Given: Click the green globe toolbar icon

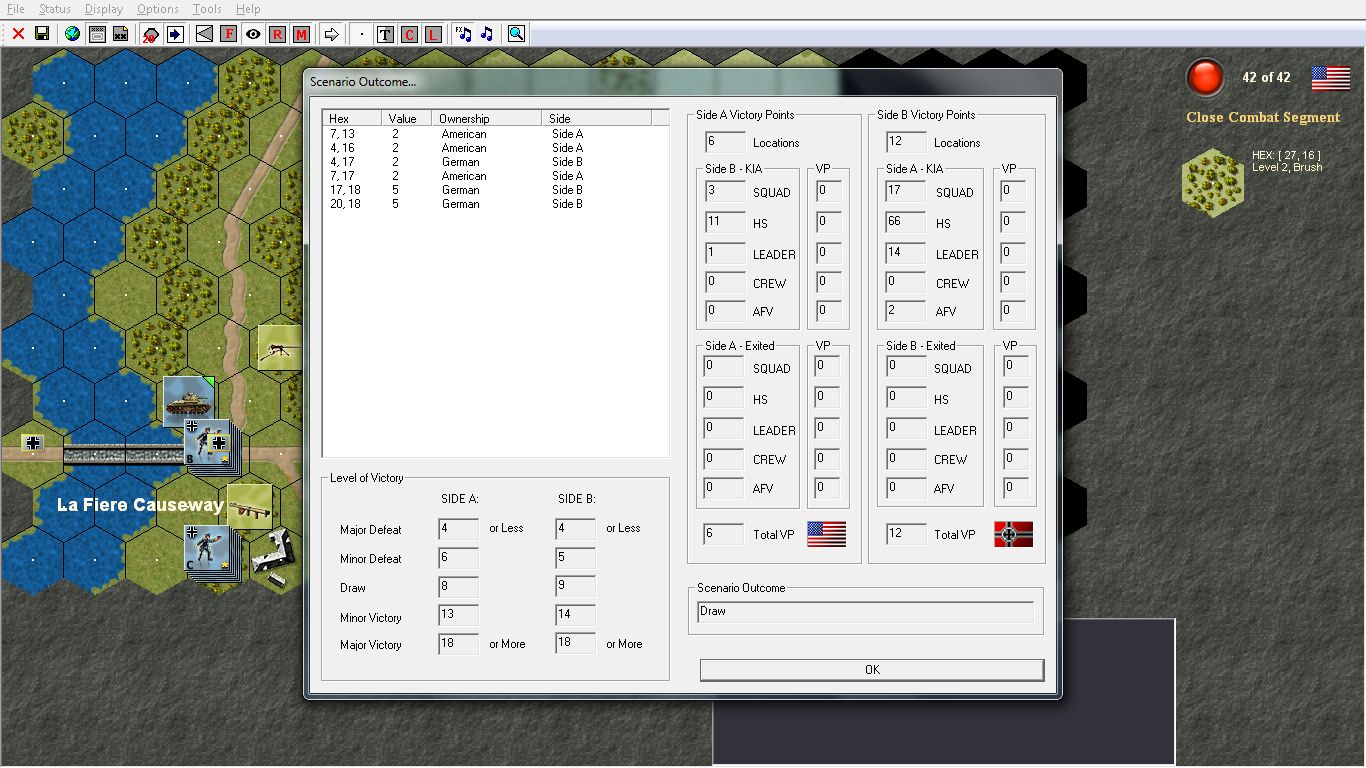Looking at the screenshot, I should pyautogui.click(x=72, y=34).
